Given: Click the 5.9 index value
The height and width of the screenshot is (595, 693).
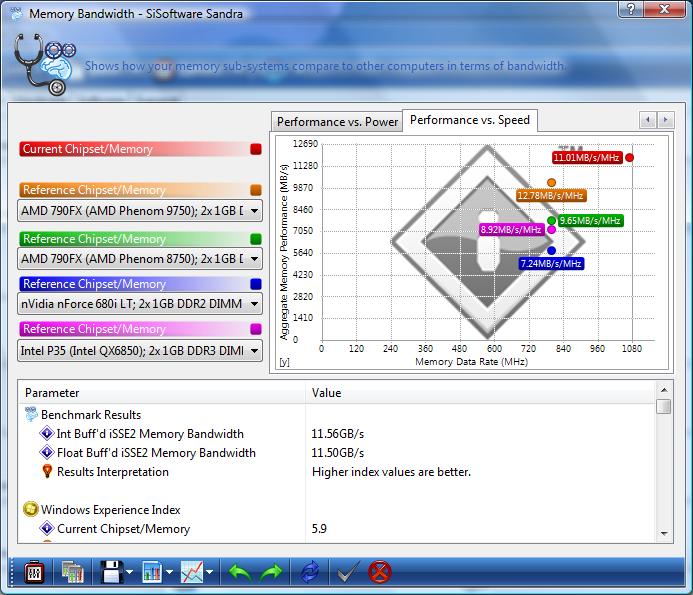Looking at the screenshot, I should (x=319, y=529).
